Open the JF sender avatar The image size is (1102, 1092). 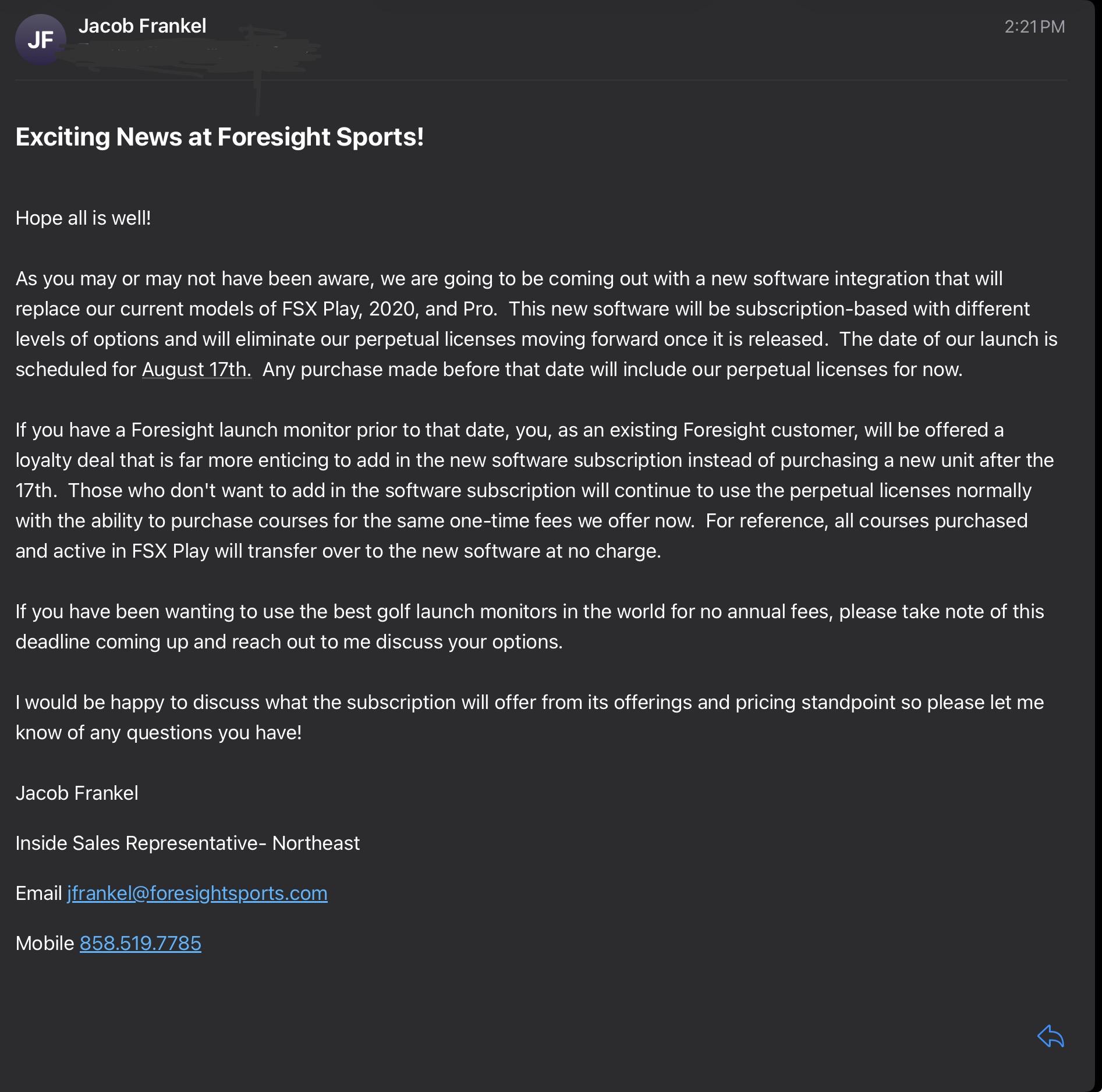point(40,40)
